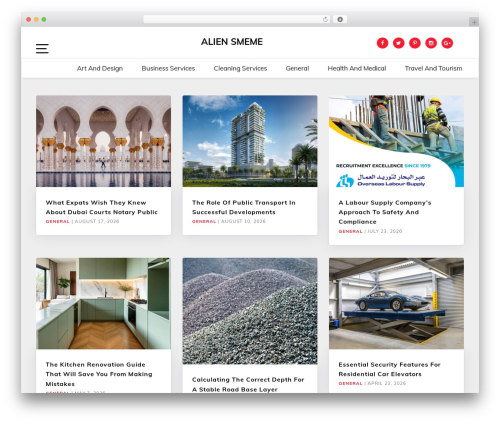Viewport: 500px width, 423px height.
Task: Open the car elevator article image
Action: tap(396, 303)
